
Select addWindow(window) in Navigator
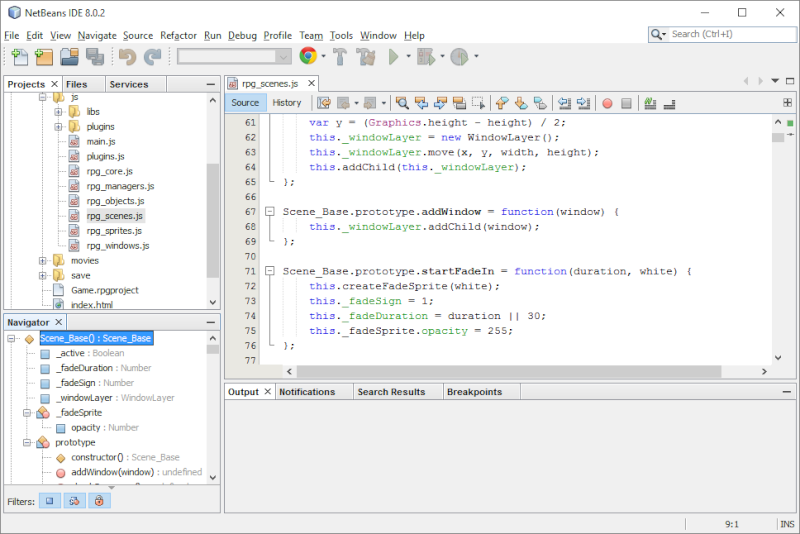click(x=112, y=472)
